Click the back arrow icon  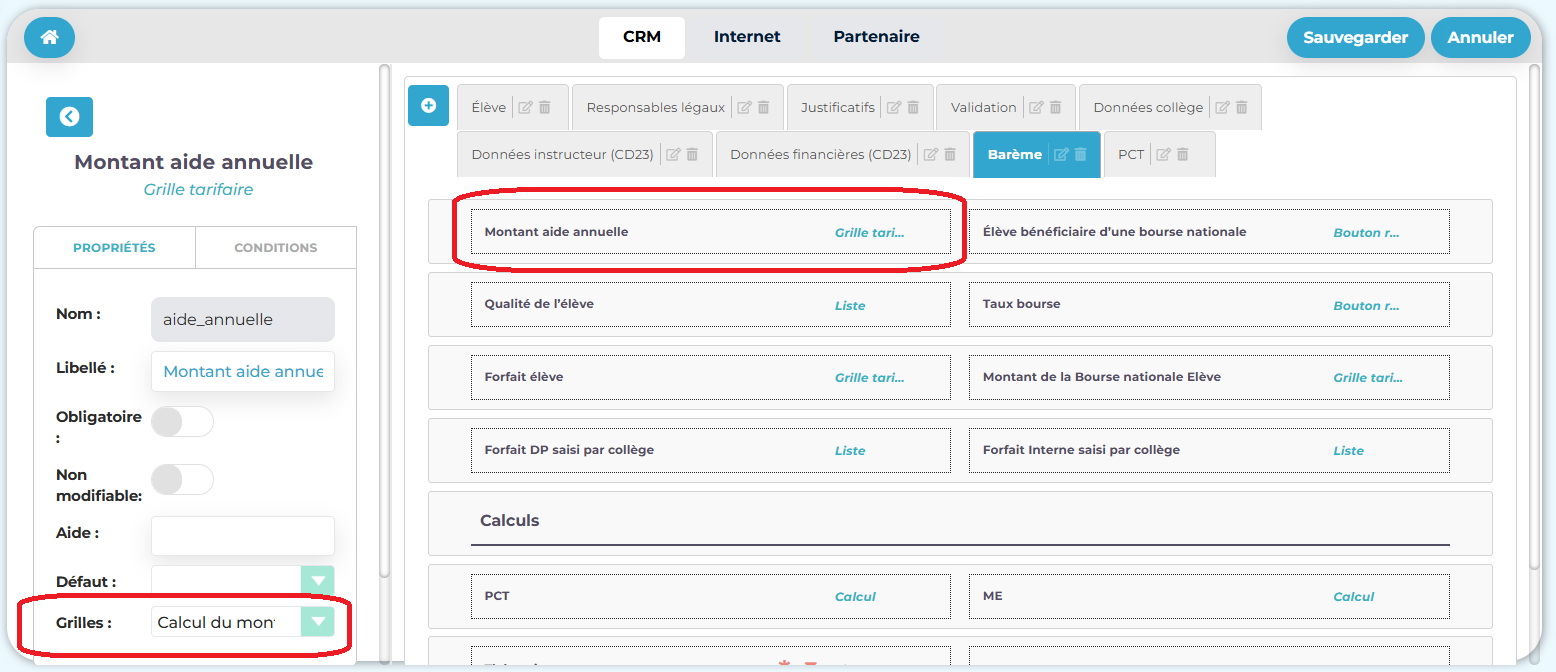click(x=69, y=117)
